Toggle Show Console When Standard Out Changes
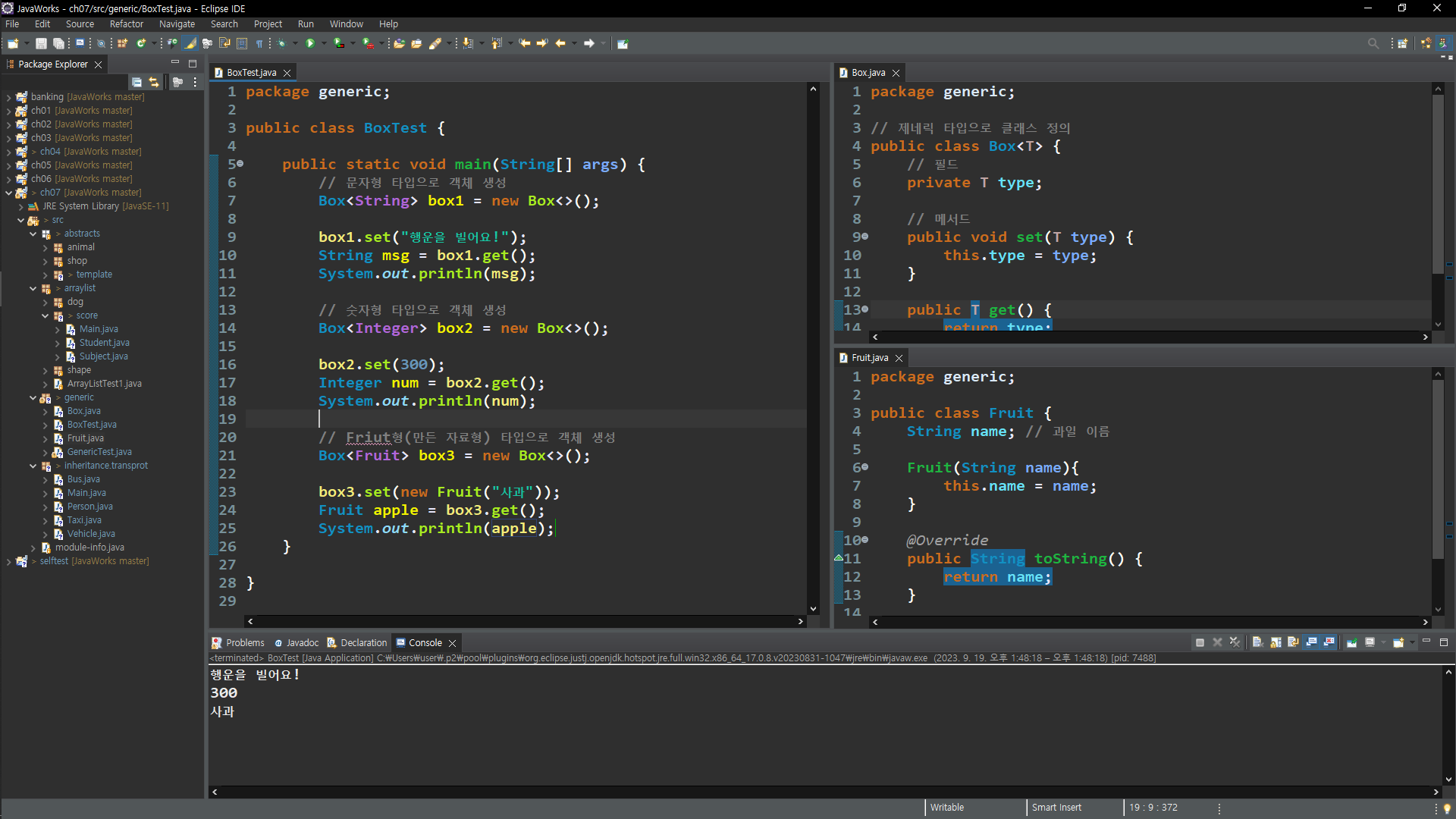This screenshot has width=1456, height=819. [1311, 642]
